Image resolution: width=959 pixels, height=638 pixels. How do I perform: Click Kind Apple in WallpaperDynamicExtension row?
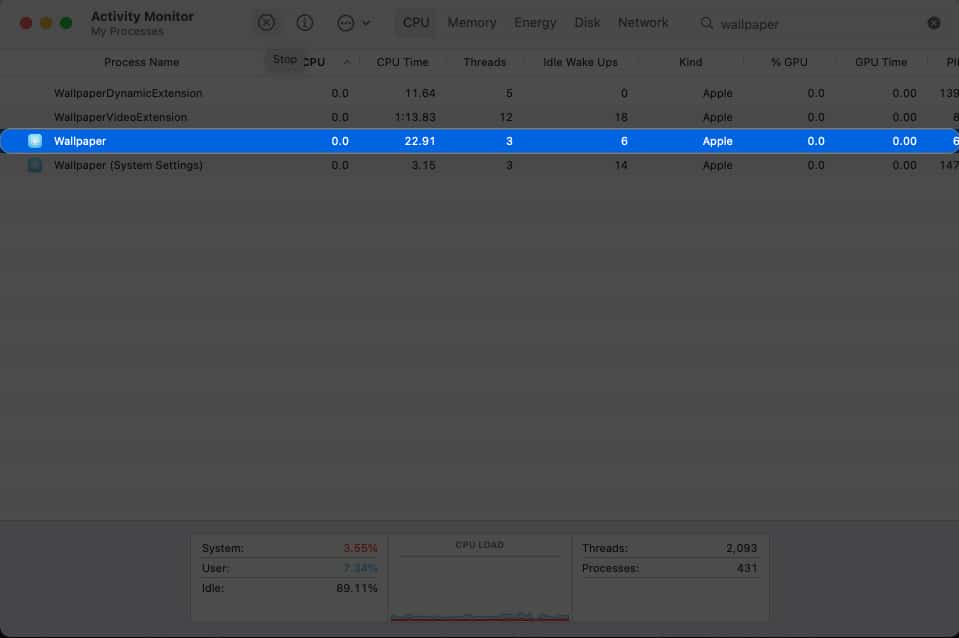[x=717, y=93]
